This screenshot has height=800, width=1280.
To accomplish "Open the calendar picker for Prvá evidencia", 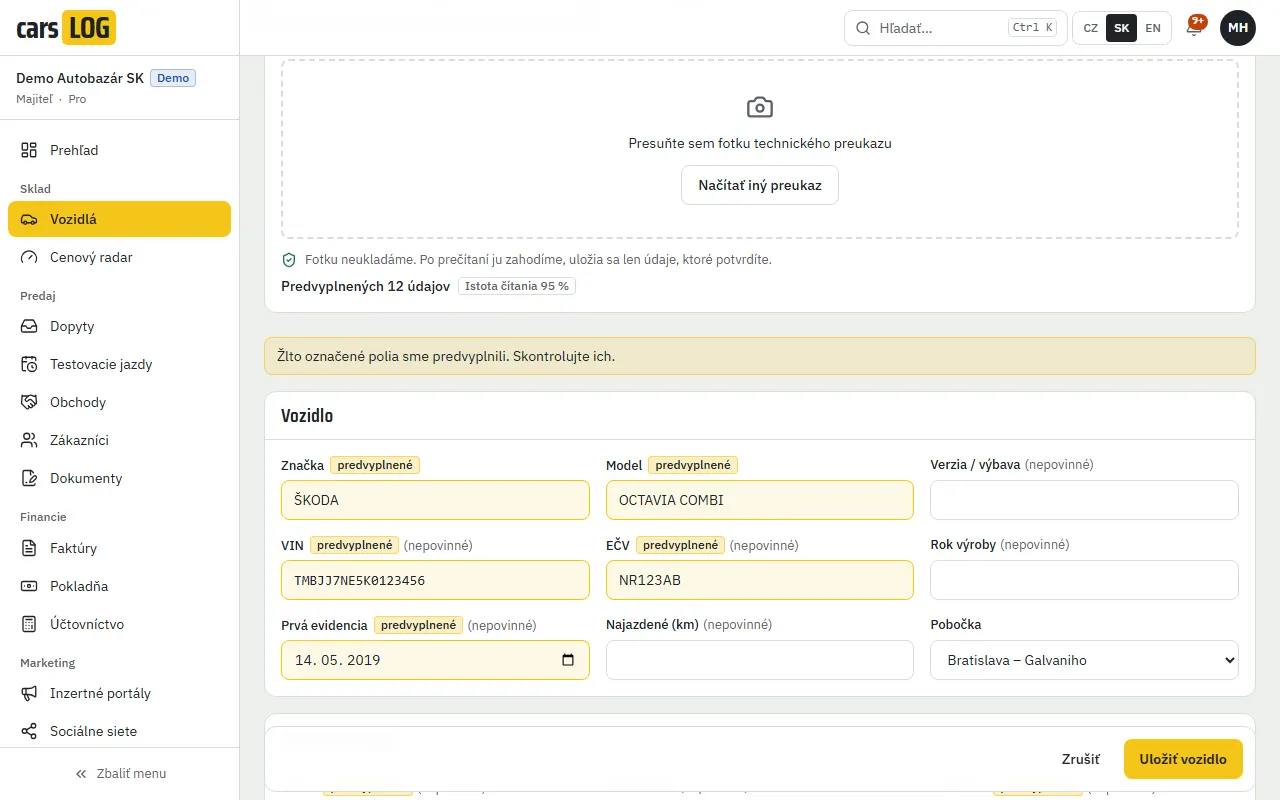I will [x=568, y=660].
